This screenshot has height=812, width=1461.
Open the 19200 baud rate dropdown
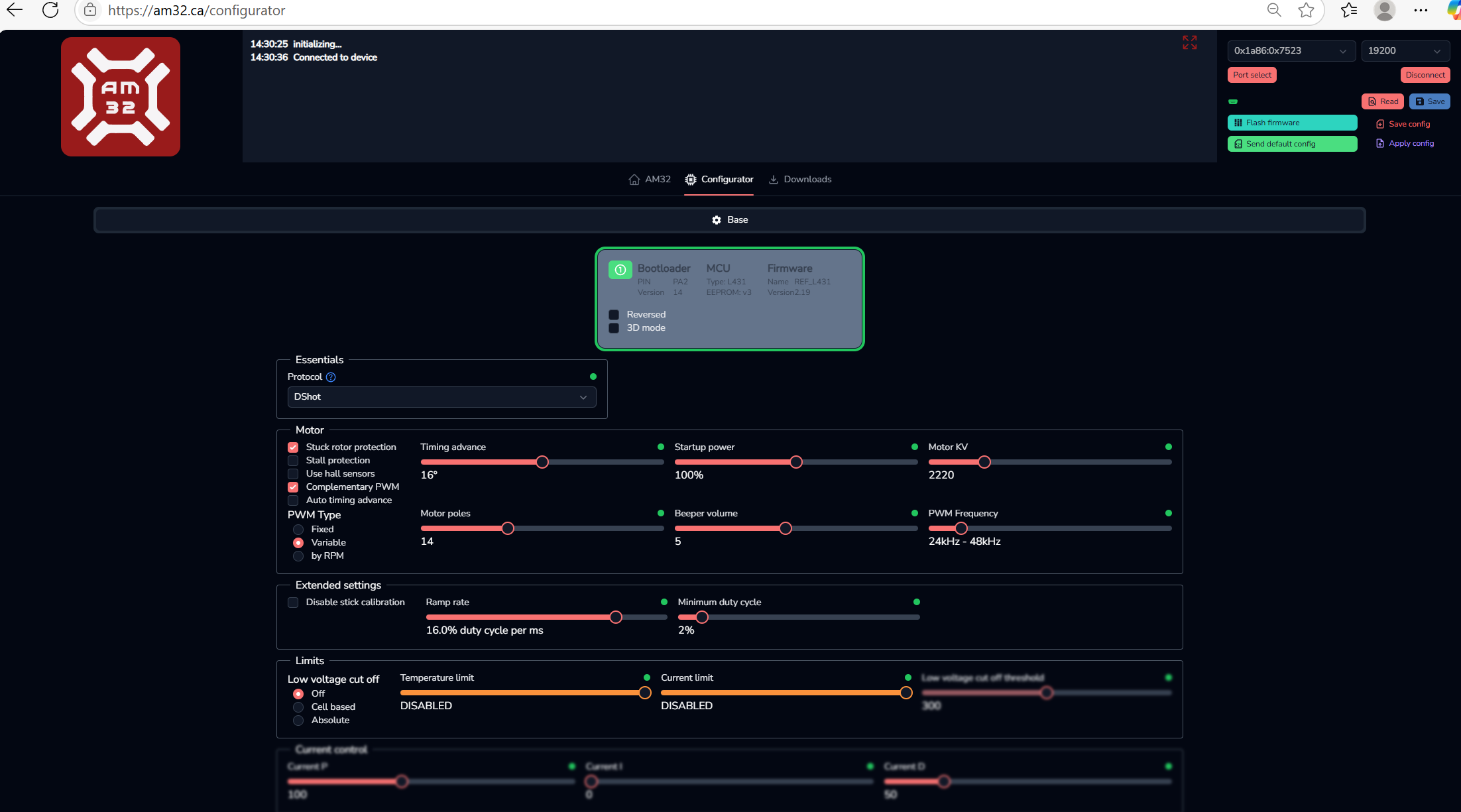pyautogui.click(x=1405, y=51)
